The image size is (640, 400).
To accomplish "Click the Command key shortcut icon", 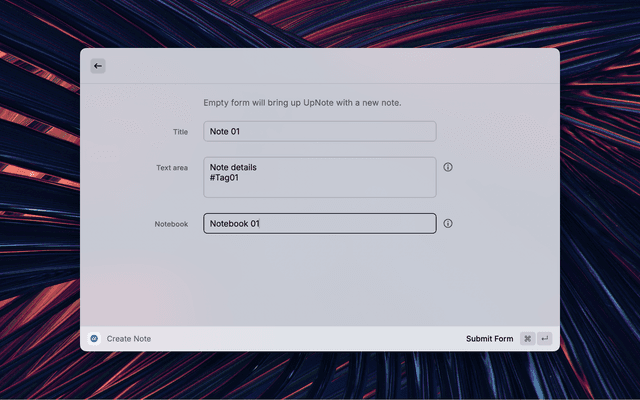I will [527, 339].
